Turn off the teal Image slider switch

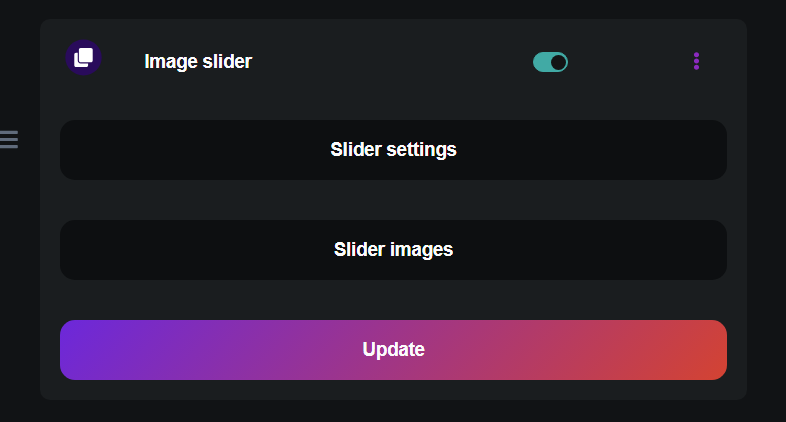pos(550,62)
